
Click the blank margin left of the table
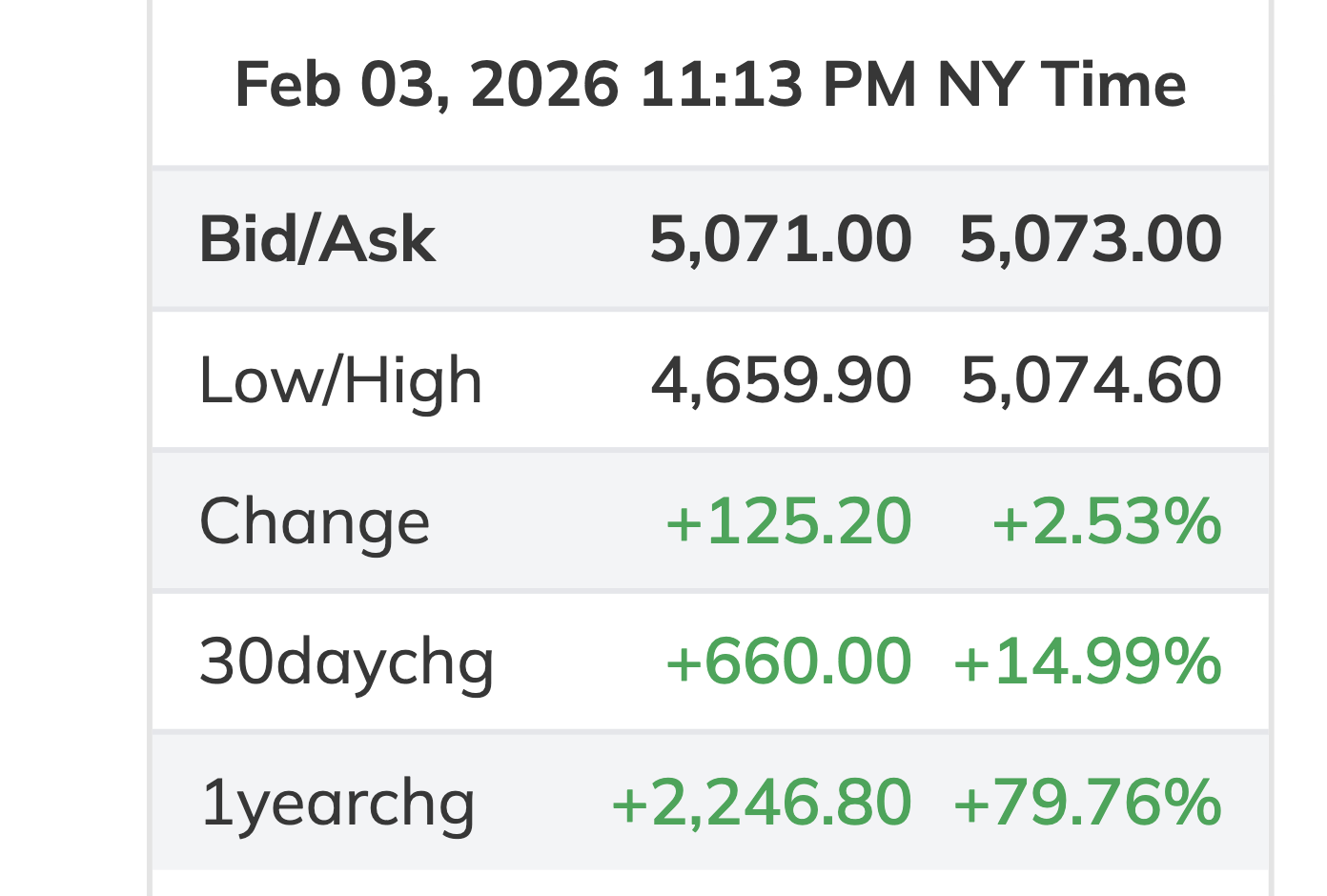click(x=72, y=448)
